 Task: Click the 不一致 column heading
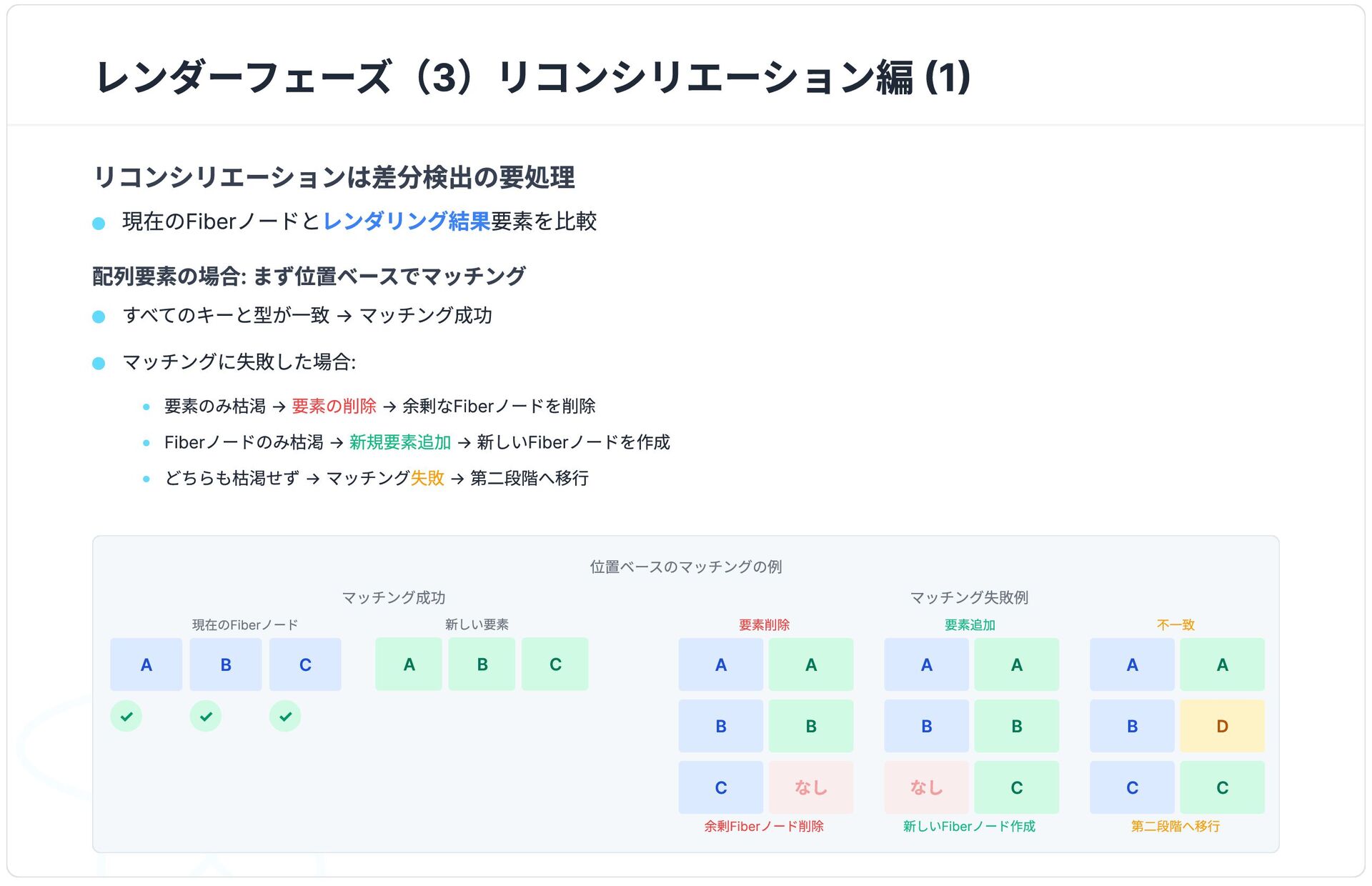[x=1175, y=624]
